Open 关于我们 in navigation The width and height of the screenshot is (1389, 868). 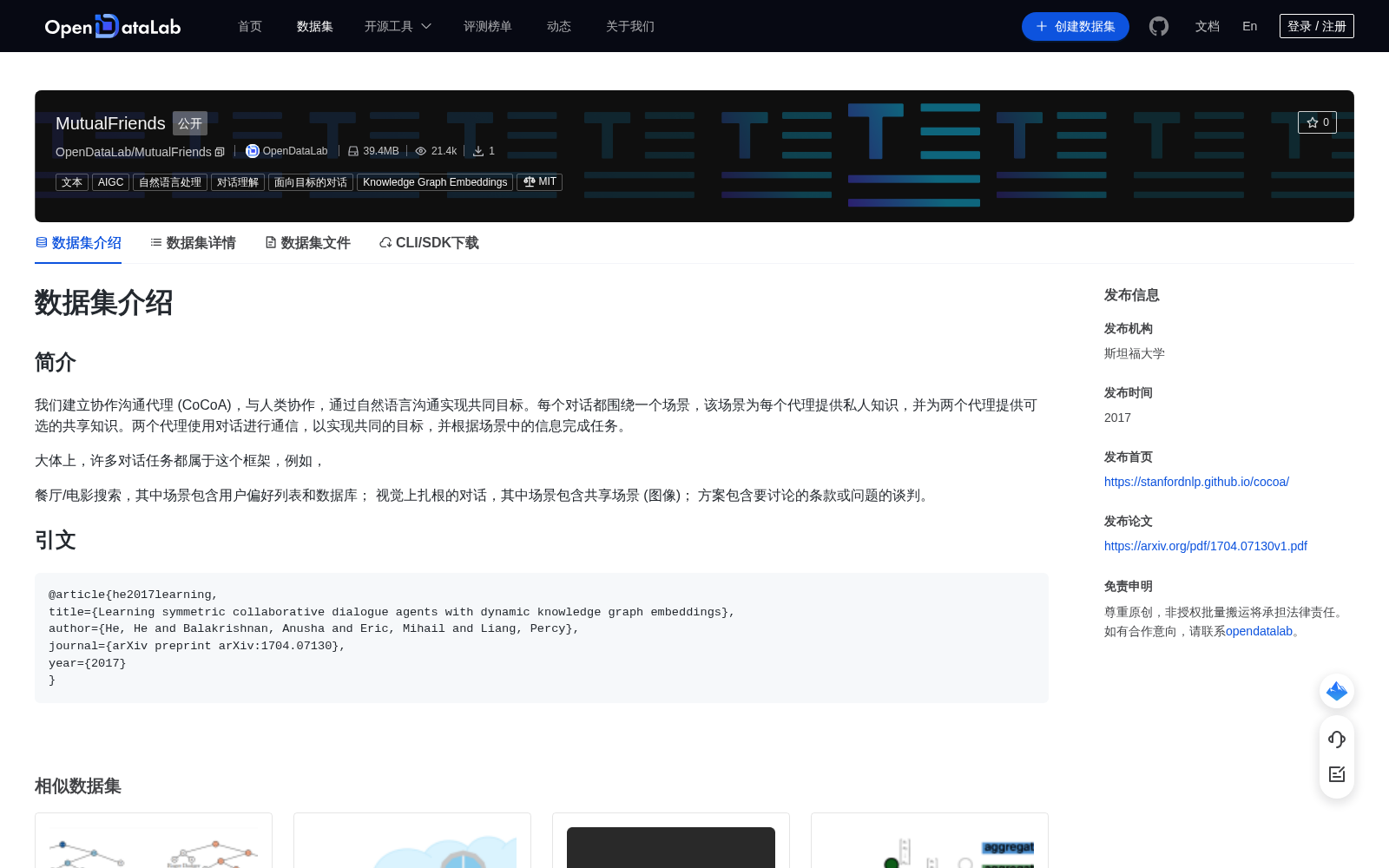(x=630, y=26)
